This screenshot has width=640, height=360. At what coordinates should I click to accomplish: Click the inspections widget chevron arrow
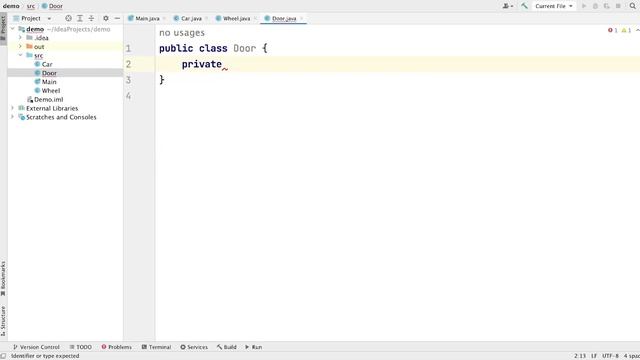pyautogui.click(x=637, y=30)
